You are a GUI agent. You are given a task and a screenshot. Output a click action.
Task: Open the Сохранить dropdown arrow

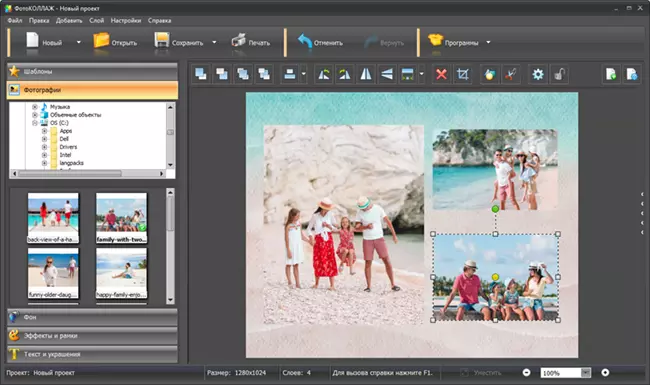pos(214,42)
